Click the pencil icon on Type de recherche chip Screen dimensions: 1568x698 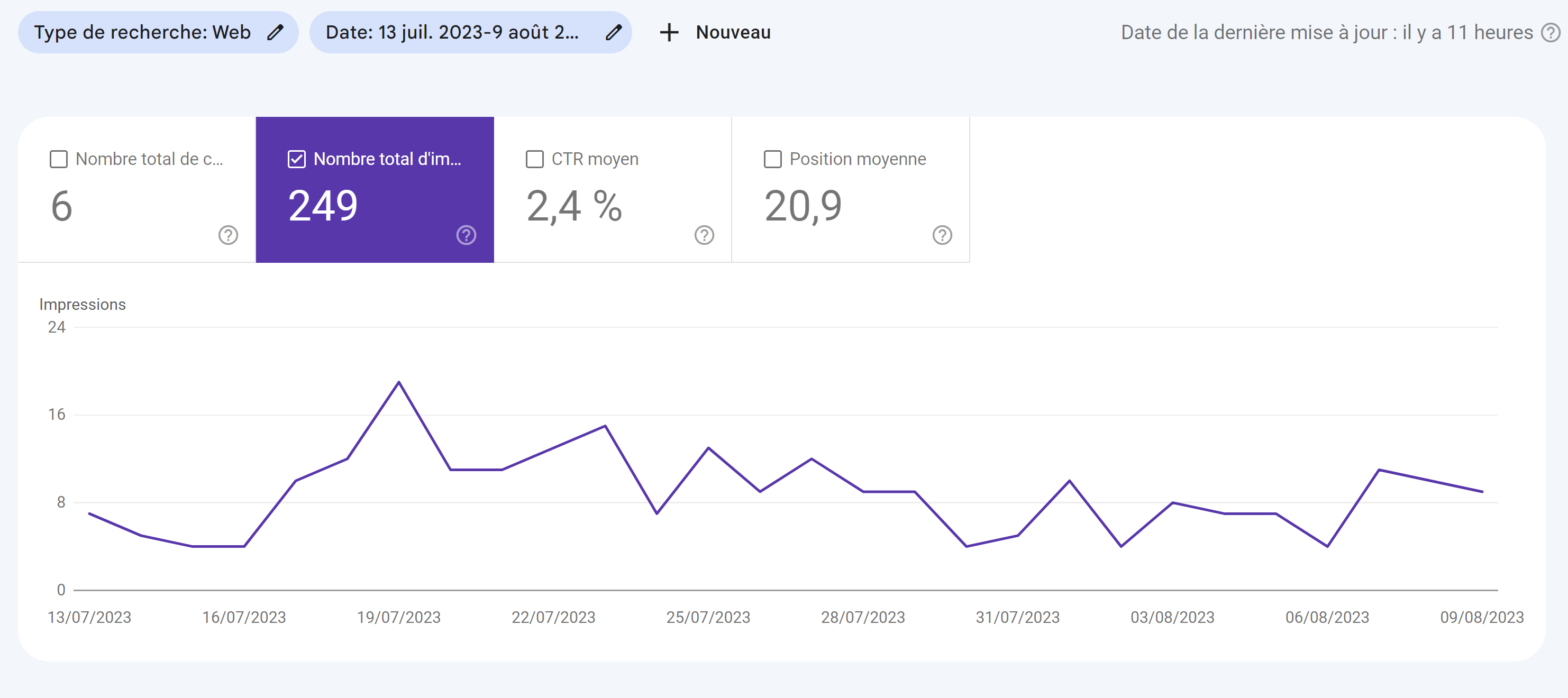coord(276,32)
